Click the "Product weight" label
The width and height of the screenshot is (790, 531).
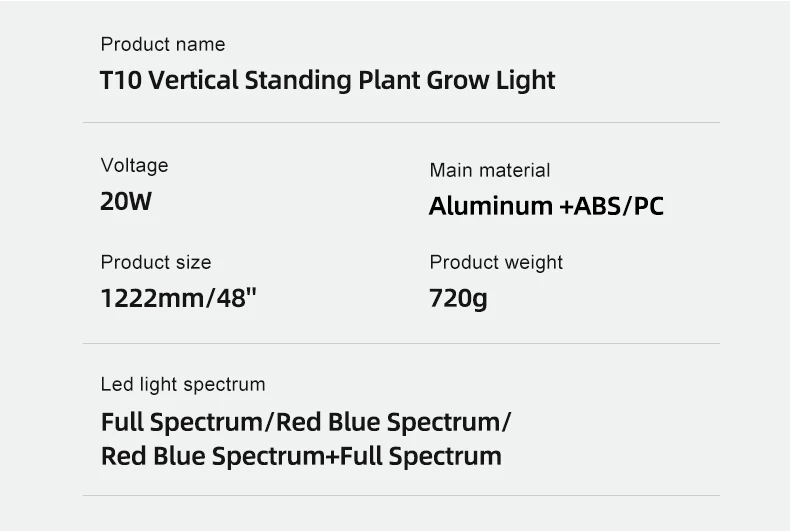[496, 263]
